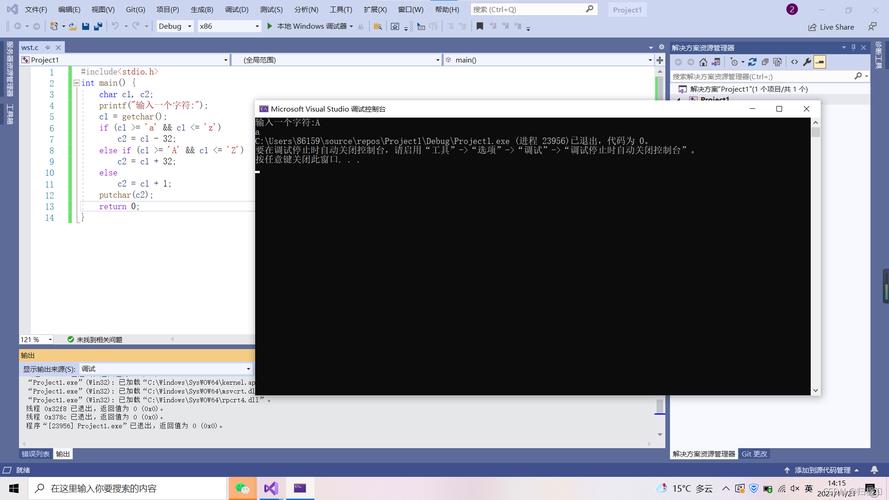889x500 pixels.
Task: Click the Windows Start button
Action: pos(13,488)
